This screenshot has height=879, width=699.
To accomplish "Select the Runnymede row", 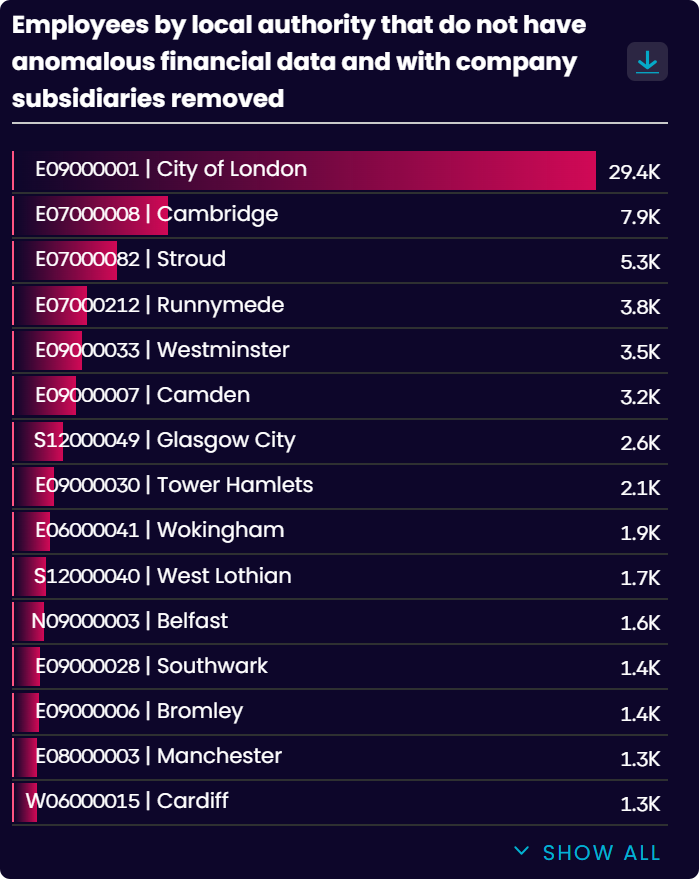I will (340, 306).
